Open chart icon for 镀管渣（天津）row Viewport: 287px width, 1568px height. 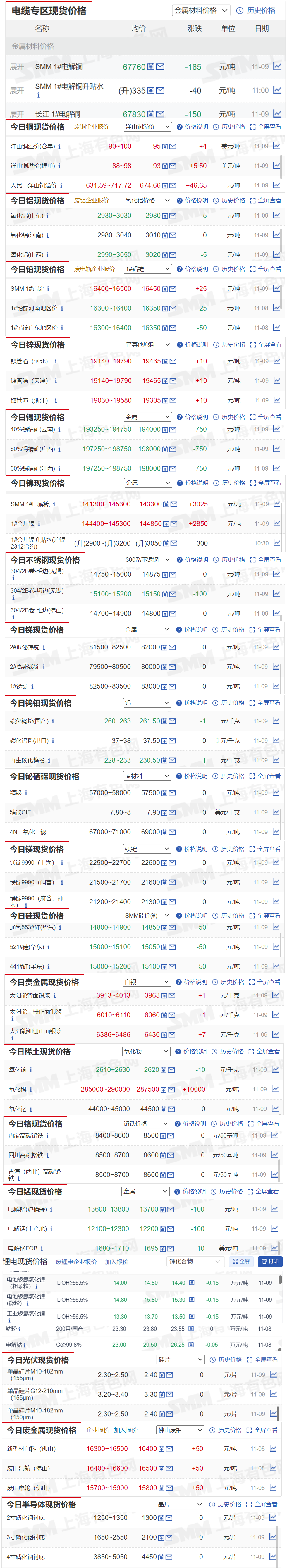pos(277,380)
